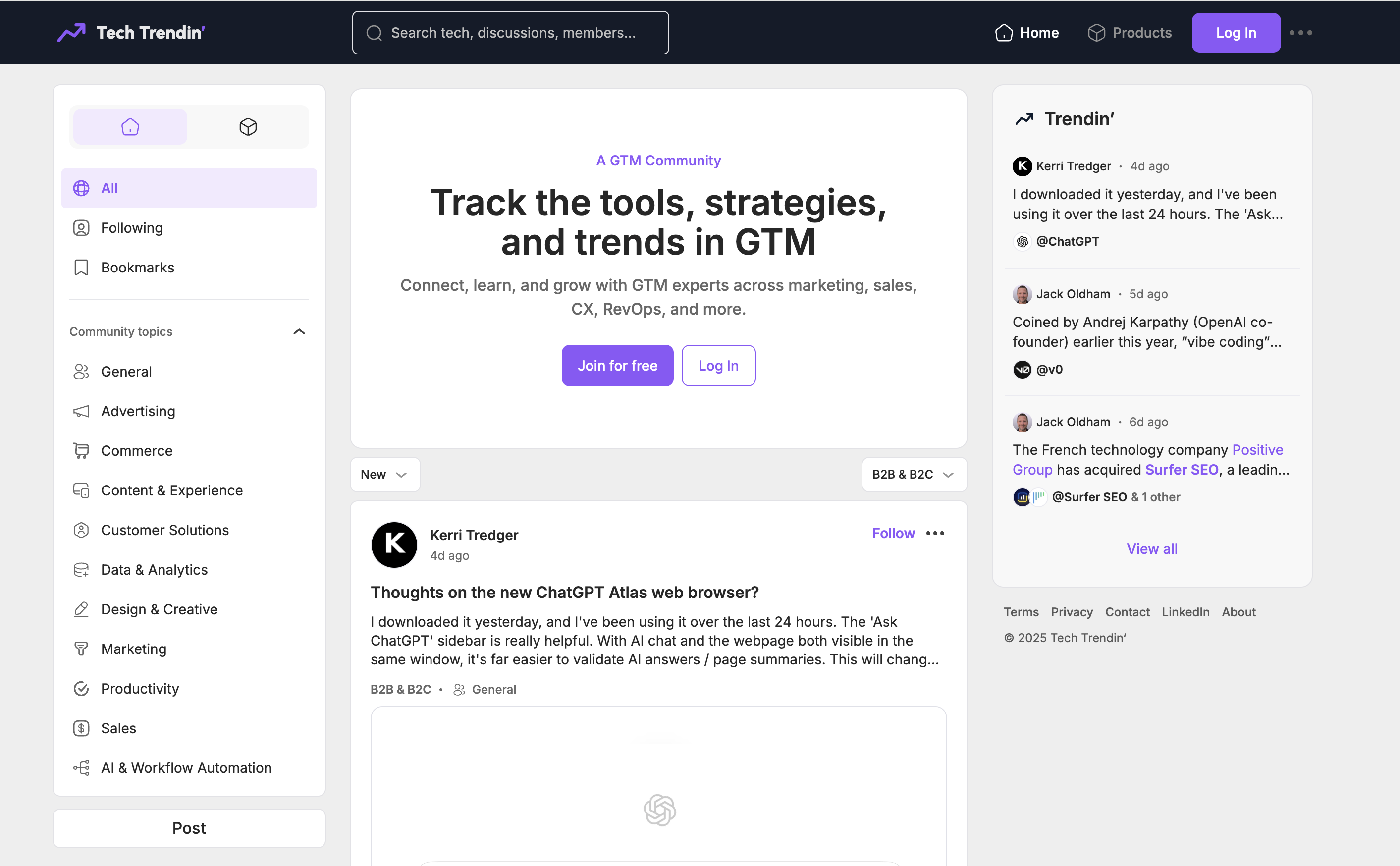
Task: Switch to the Following feed
Action: [x=132, y=227]
